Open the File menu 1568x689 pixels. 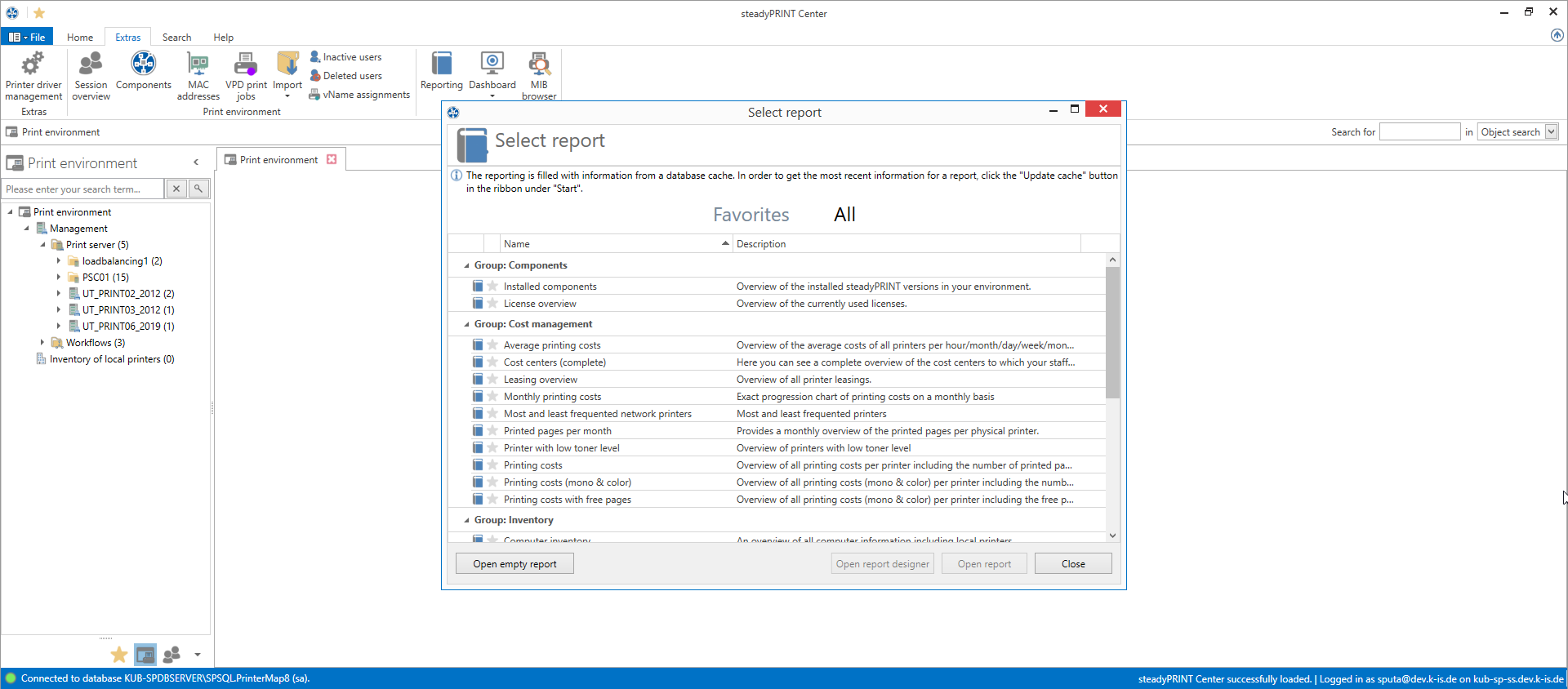point(27,37)
